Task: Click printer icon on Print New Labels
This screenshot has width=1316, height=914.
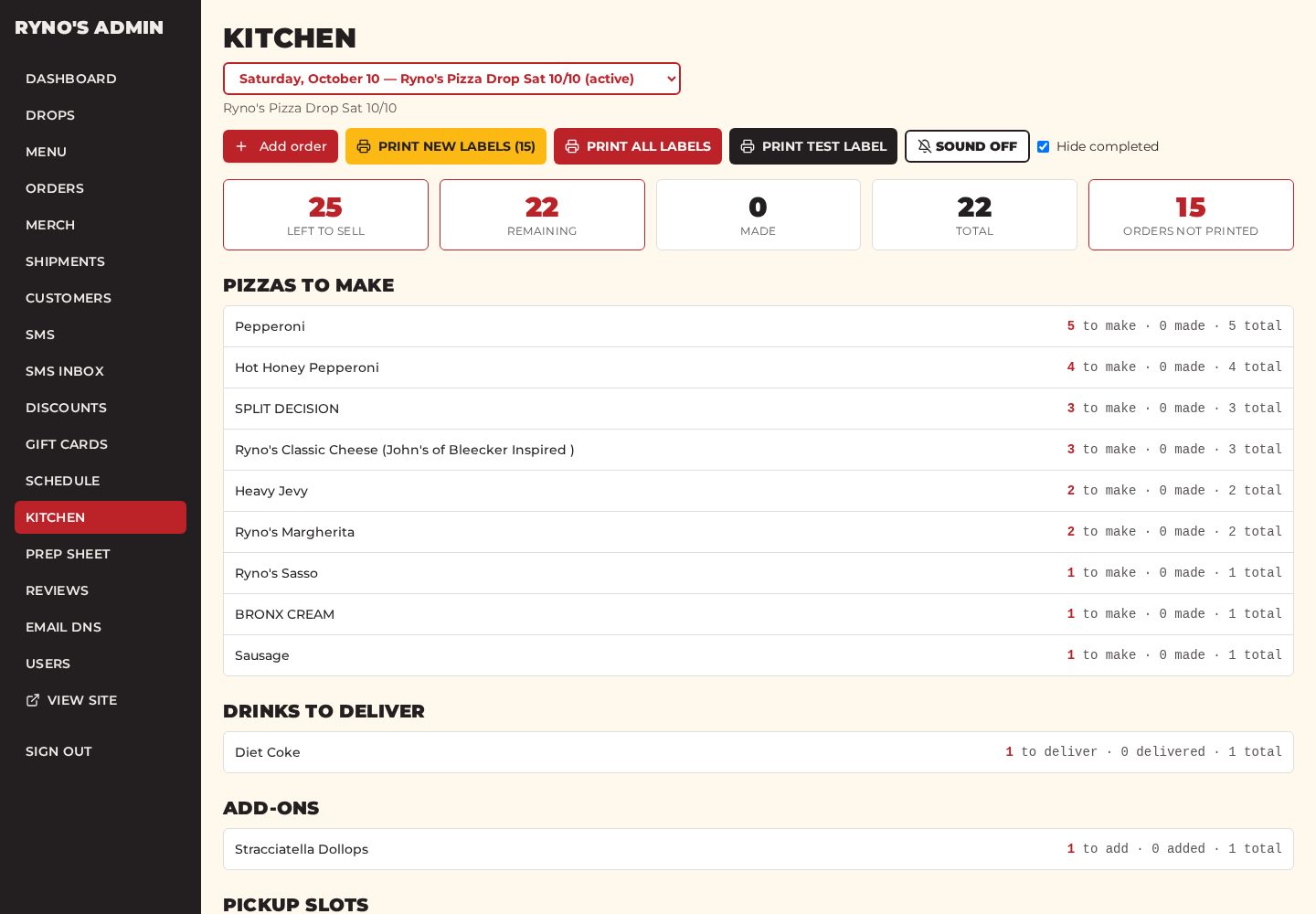Action: point(364,146)
